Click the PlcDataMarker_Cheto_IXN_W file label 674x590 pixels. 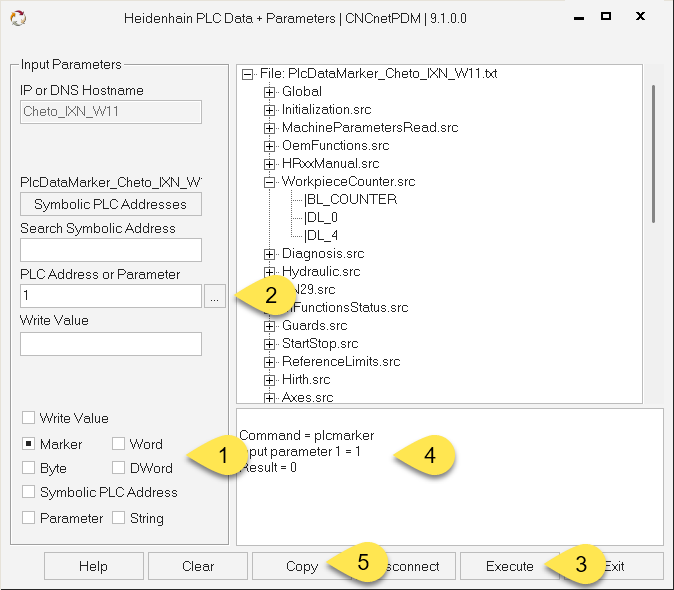click(111, 182)
